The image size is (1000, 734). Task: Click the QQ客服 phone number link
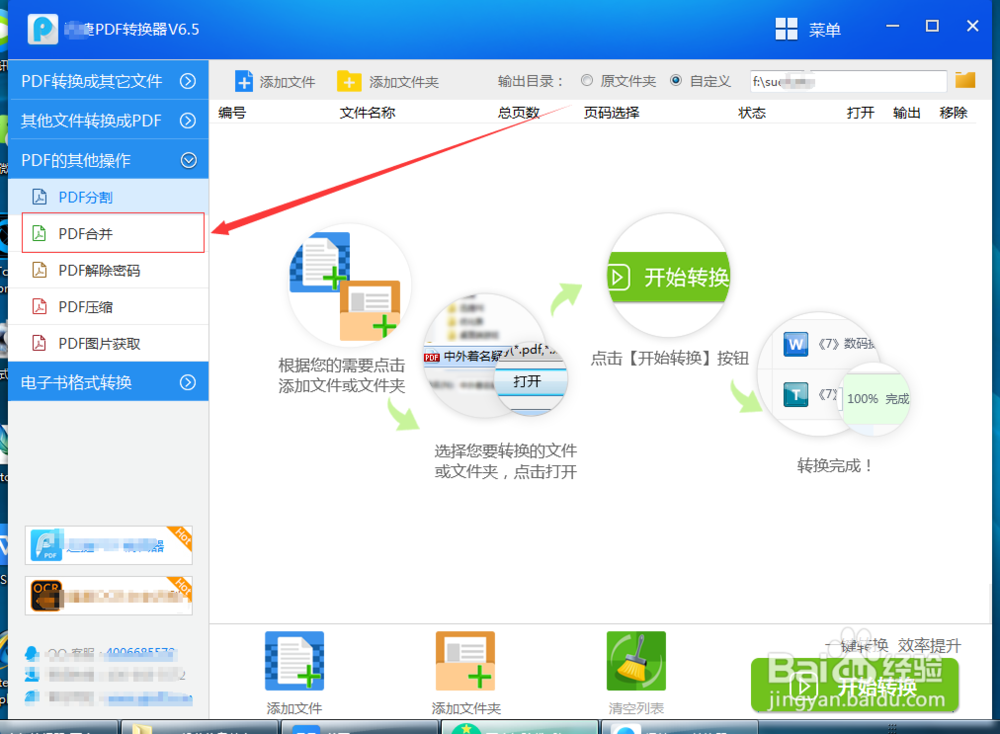pos(140,652)
